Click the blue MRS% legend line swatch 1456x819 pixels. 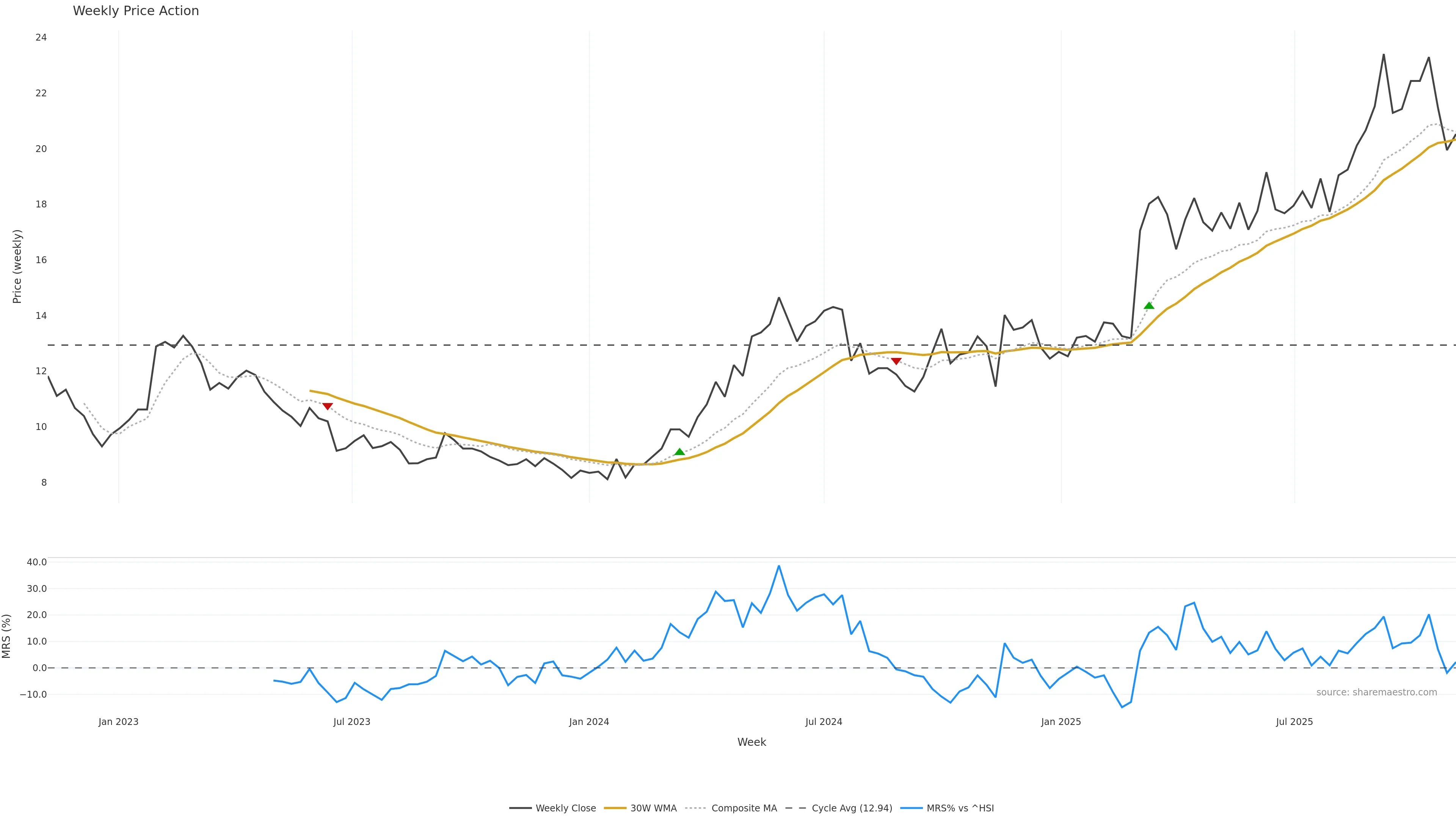911,808
